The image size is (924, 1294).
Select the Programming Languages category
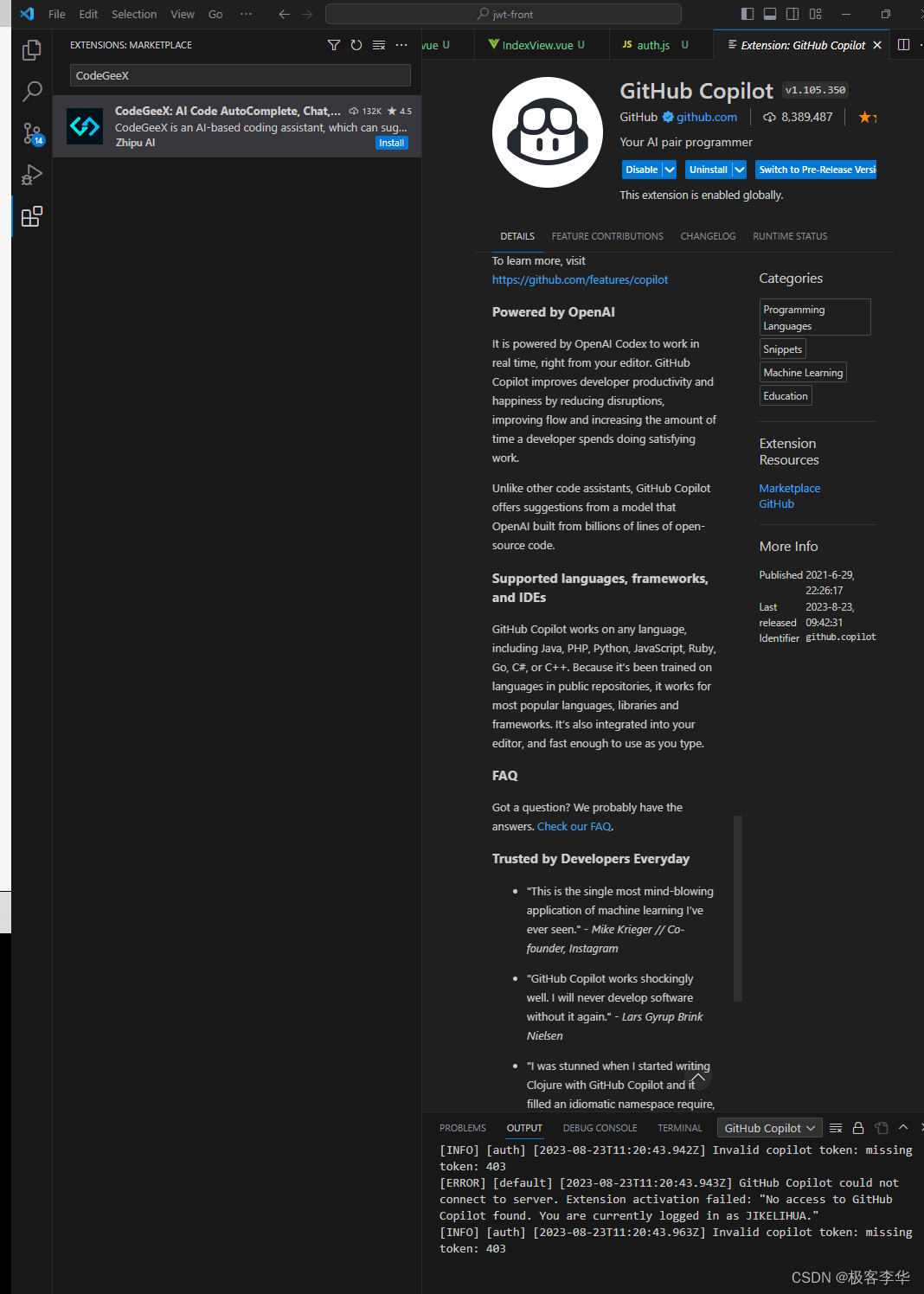815,317
